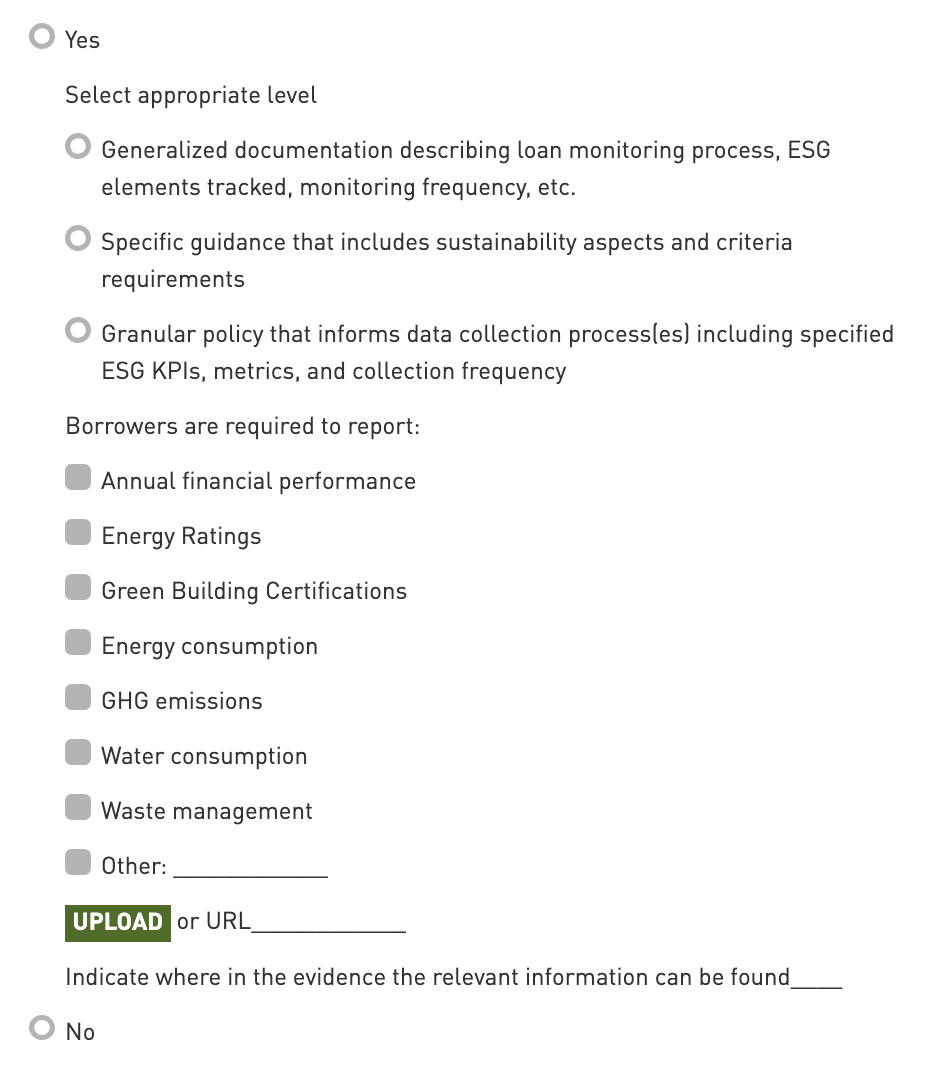The height and width of the screenshot is (1076, 942).
Task: Click the URL input field
Action: point(329,922)
